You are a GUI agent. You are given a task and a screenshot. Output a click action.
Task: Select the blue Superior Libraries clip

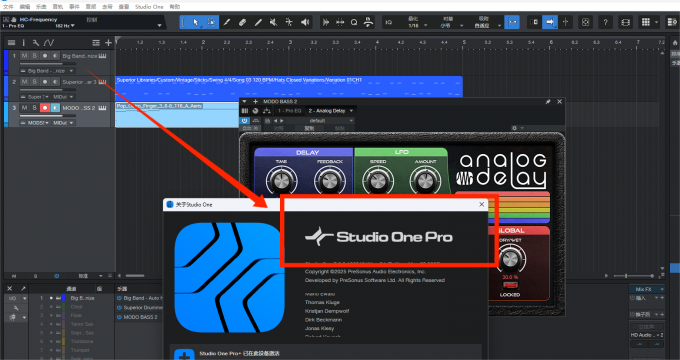point(289,87)
